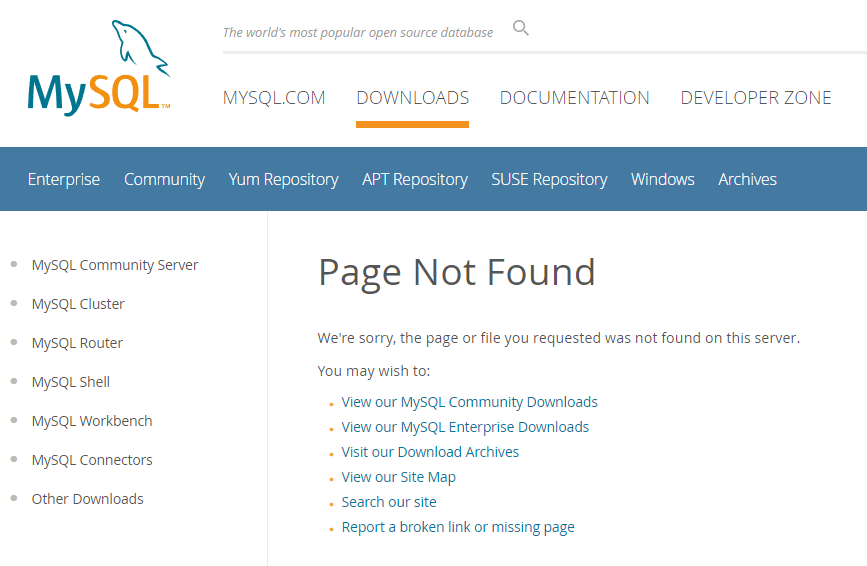Click the search magnifier icon
The width and height of the screenshot is (867, 566).
520,28
